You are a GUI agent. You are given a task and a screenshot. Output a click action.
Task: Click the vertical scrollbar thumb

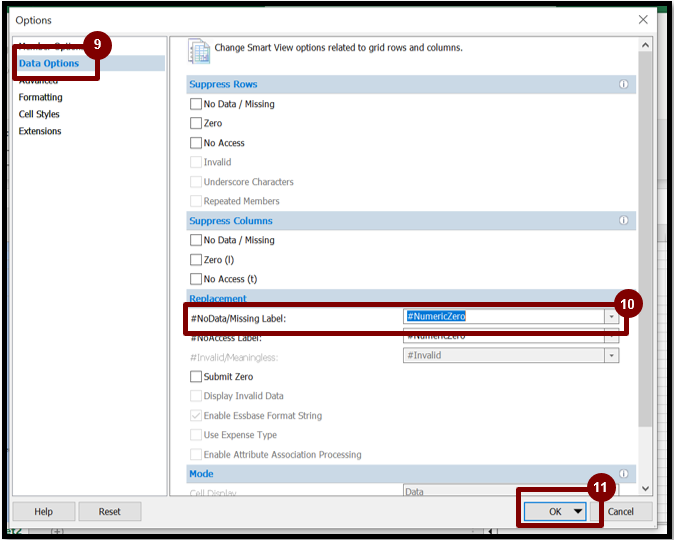645,239
